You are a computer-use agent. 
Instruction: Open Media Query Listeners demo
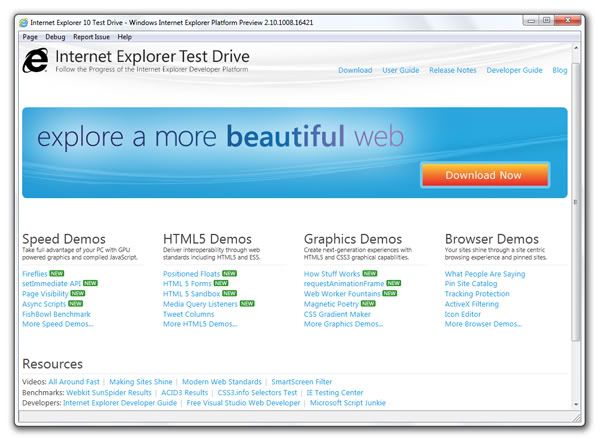[x=200, y=304]
